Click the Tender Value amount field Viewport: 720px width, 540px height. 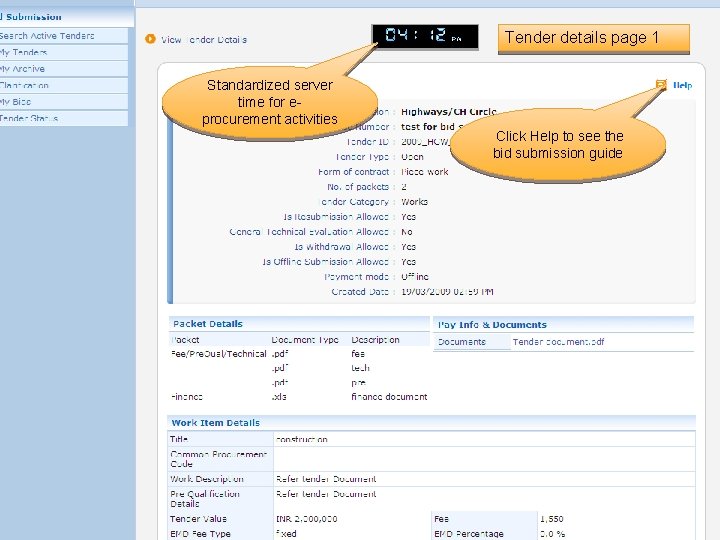coord(306,519)
